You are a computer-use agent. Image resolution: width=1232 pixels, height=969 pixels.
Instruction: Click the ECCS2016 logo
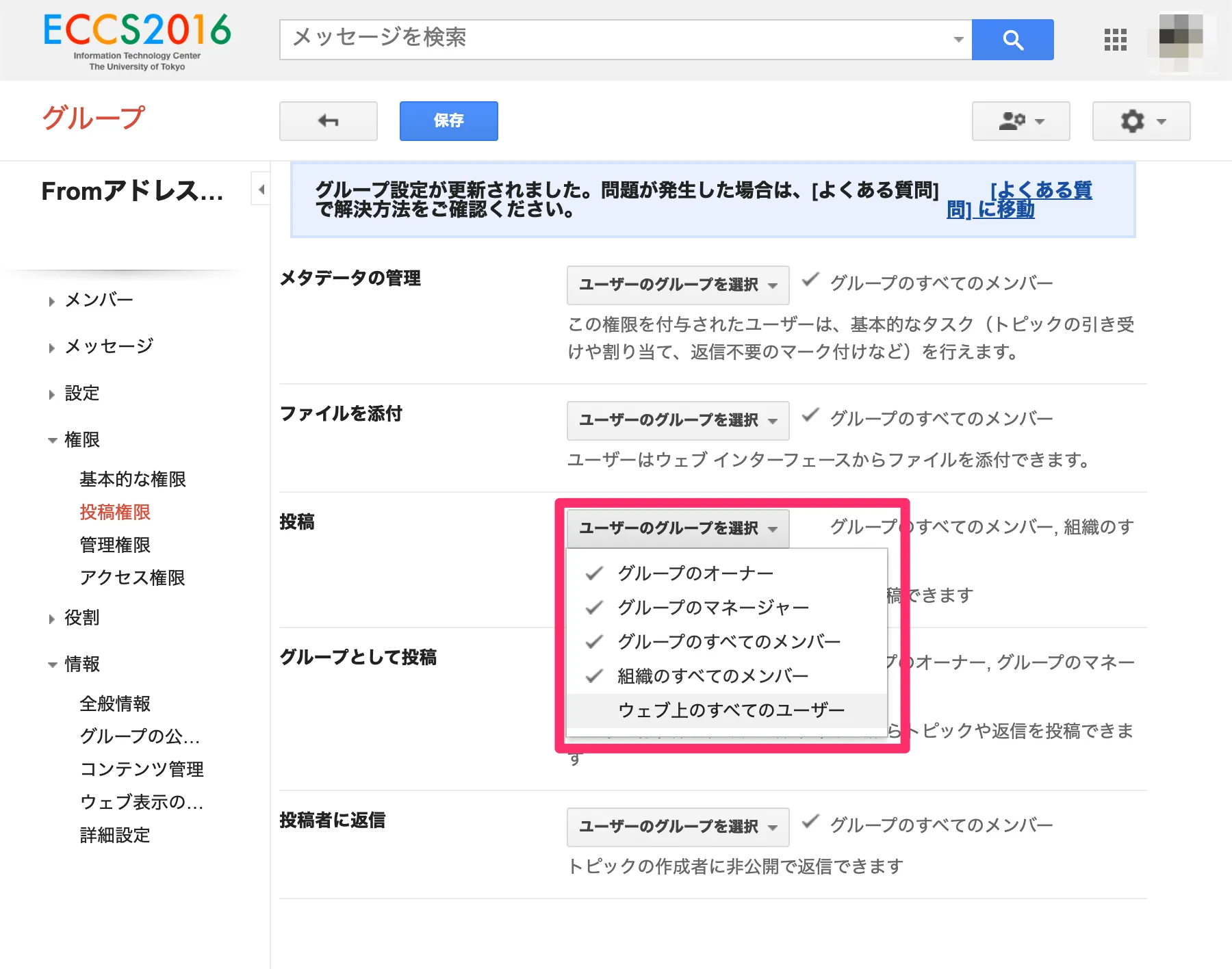pyautogui.click(x=137, y=40)
